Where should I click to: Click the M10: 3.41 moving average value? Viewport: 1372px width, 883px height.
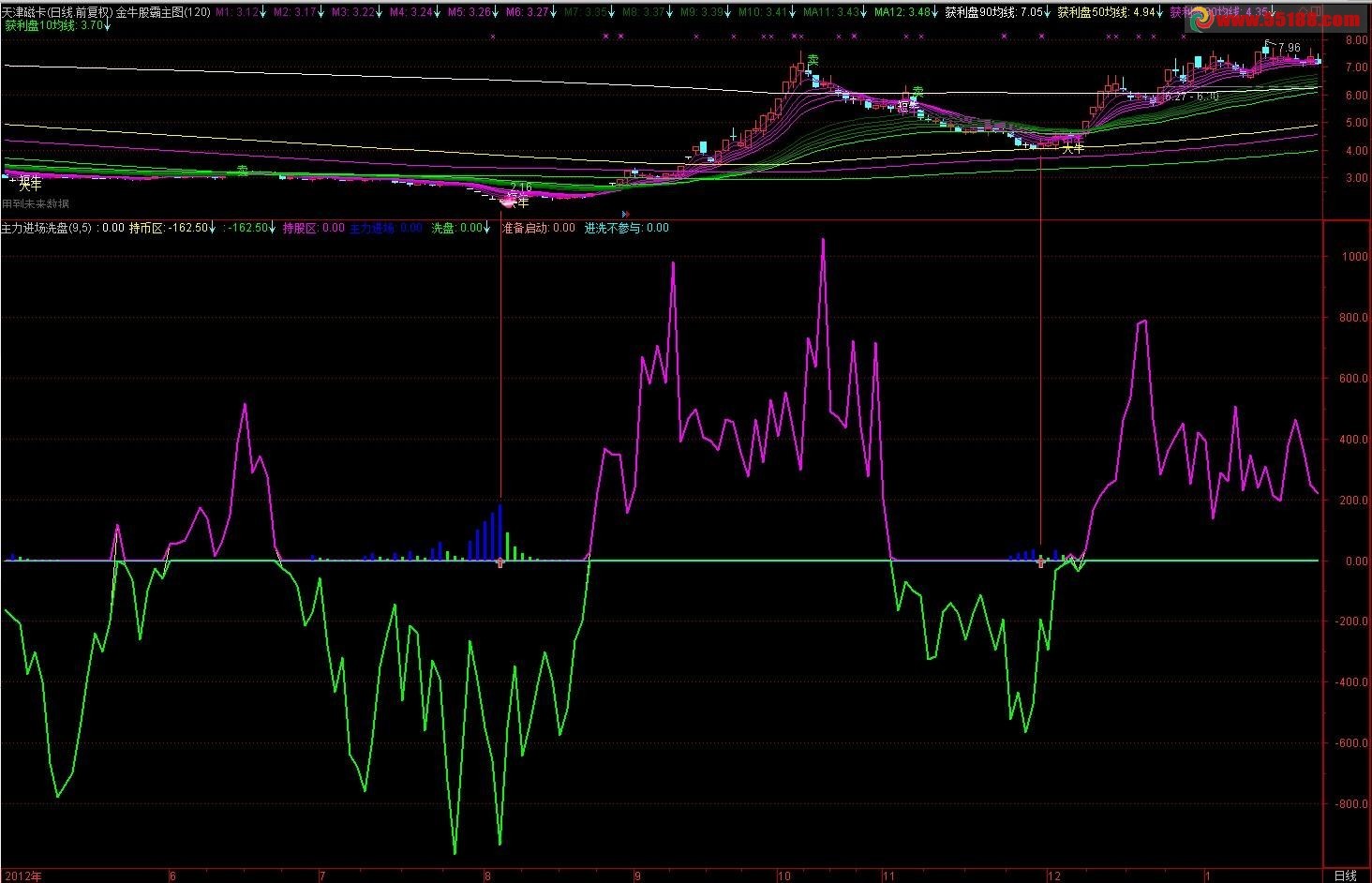pos(763,13)
